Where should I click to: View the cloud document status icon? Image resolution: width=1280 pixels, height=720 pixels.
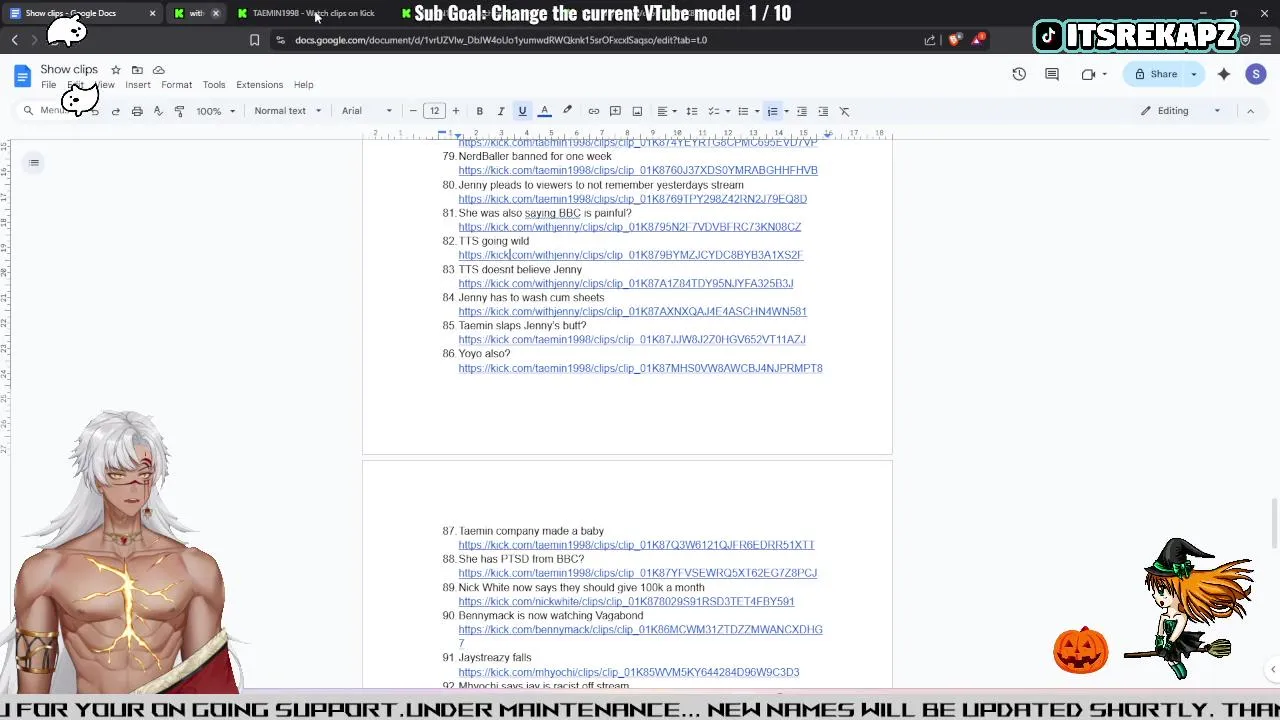158,70
